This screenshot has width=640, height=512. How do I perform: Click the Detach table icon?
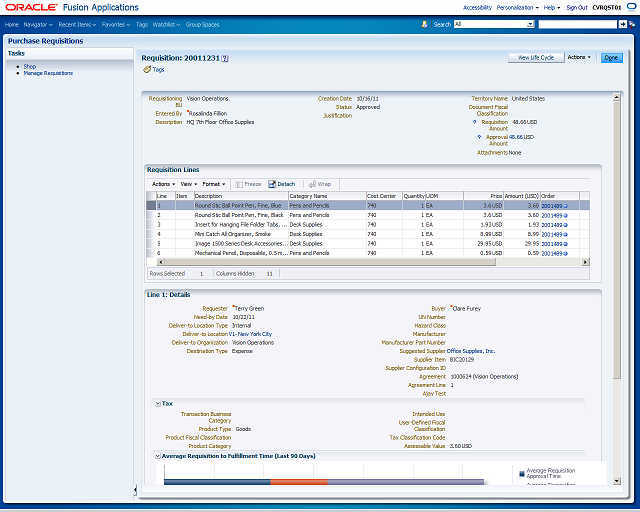pyautogui.click(x=272, y=184)
